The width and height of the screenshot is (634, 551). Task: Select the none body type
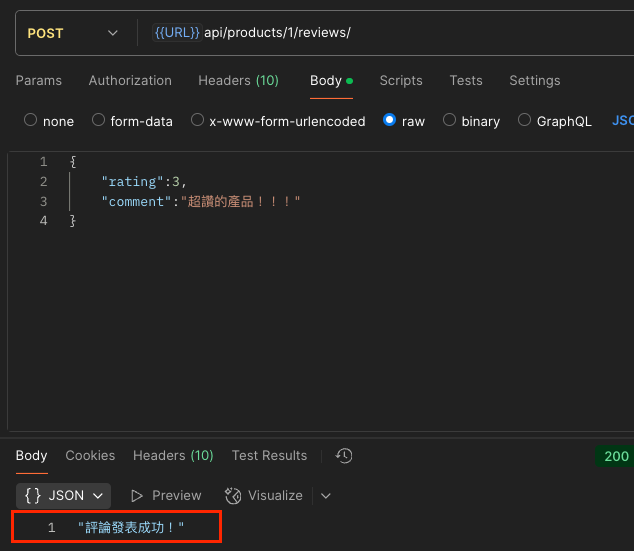click(x=31, y=120)
